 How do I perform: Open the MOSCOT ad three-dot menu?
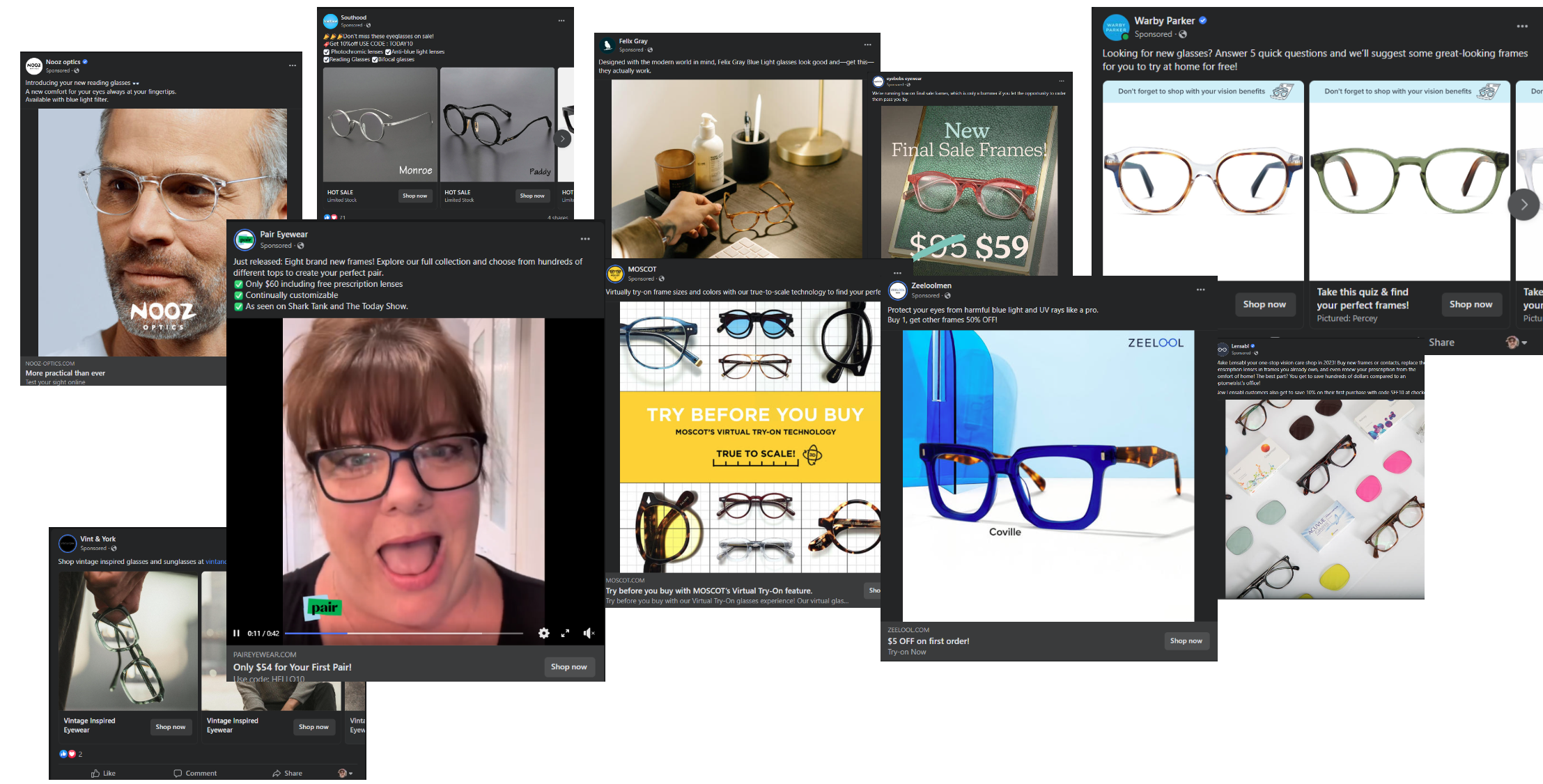(x=897, y=273)
